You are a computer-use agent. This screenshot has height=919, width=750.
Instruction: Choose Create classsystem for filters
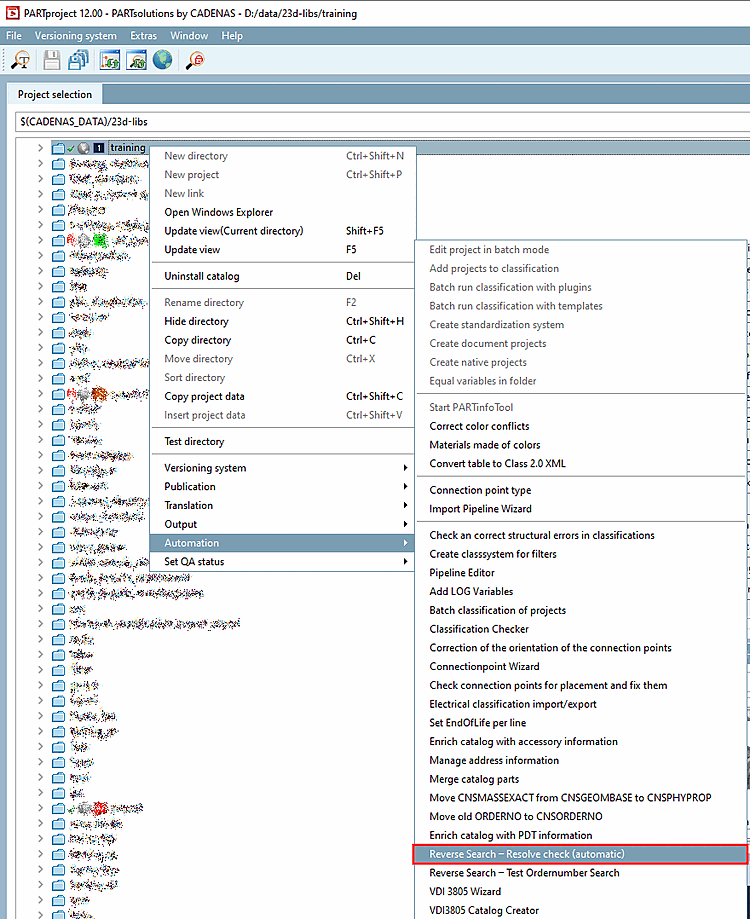580,554
